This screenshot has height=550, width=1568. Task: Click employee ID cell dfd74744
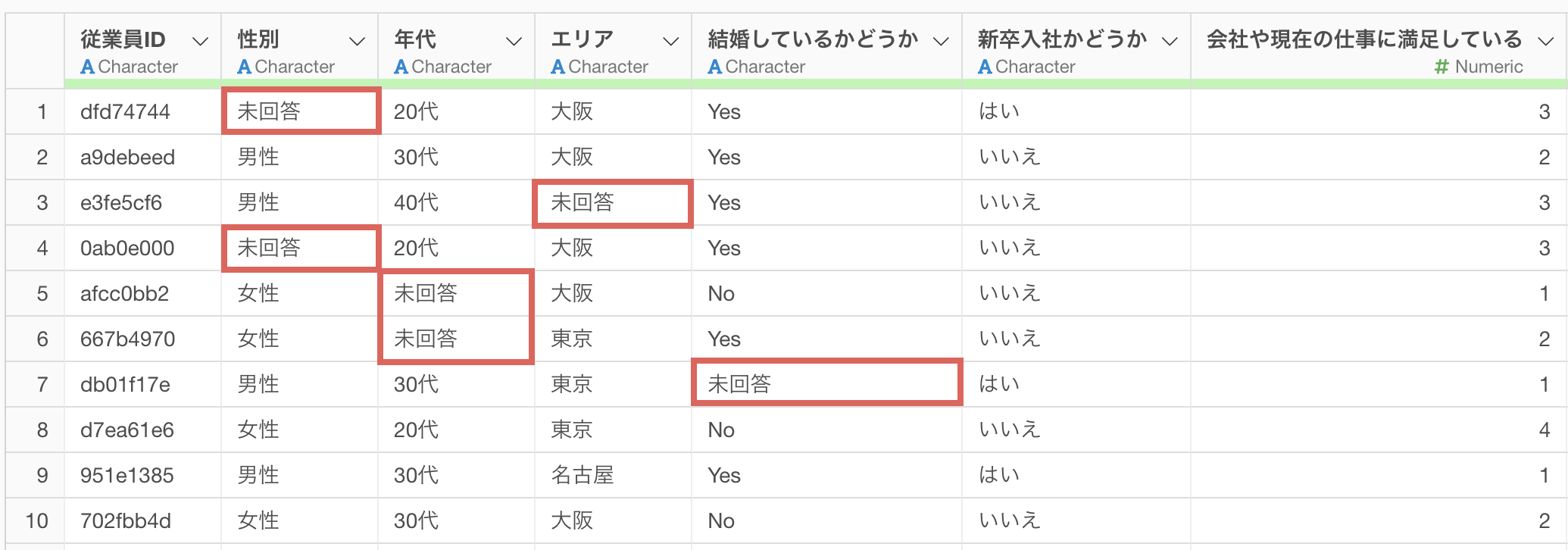point(125,111)
